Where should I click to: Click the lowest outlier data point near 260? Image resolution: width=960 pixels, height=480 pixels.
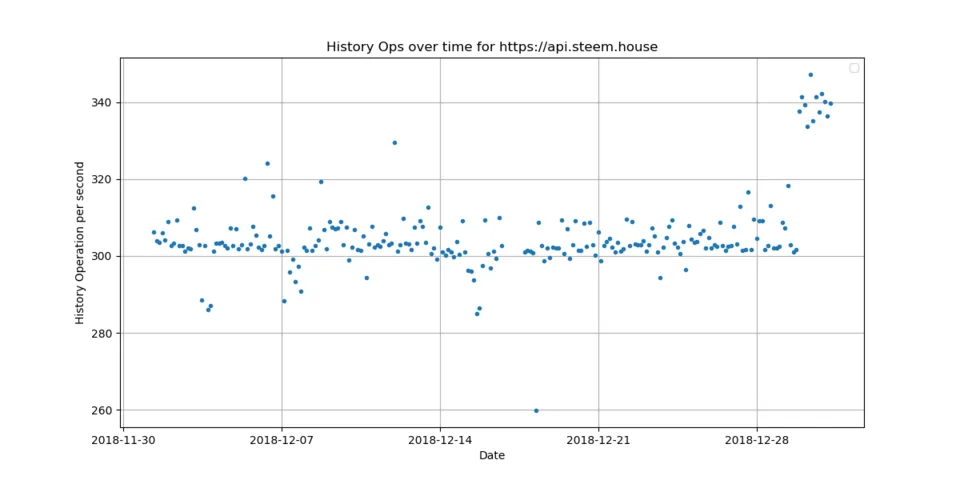click(536, 411)
